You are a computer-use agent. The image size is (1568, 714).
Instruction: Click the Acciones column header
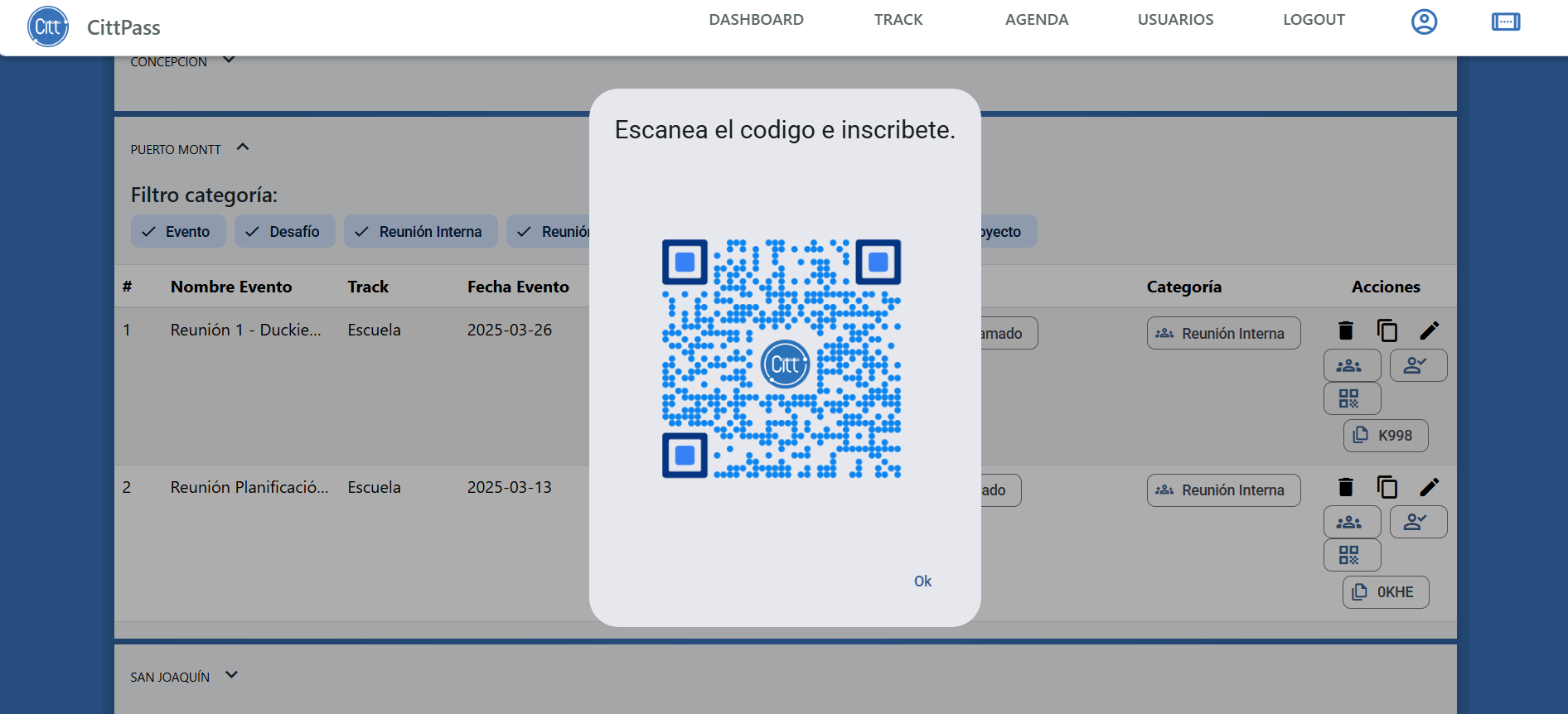pos(1386,287)
